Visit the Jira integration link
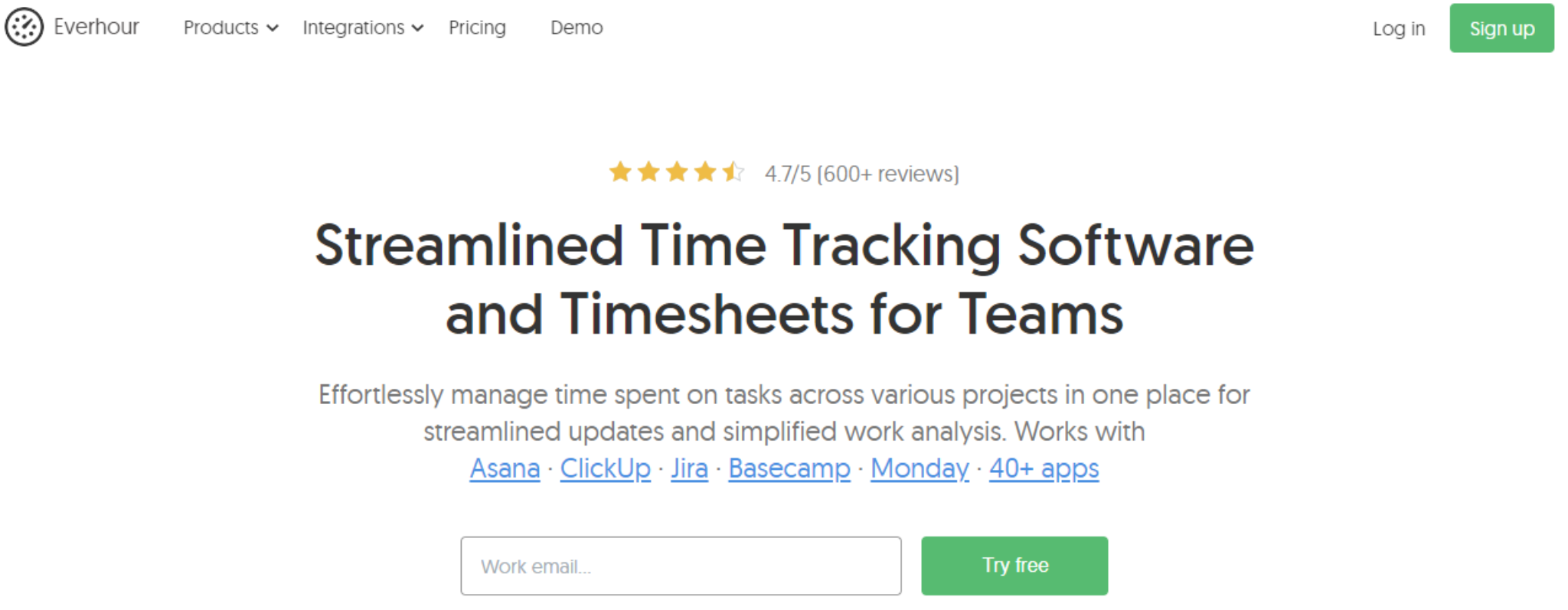This screenshot has width=1568, height=610. 688,468
